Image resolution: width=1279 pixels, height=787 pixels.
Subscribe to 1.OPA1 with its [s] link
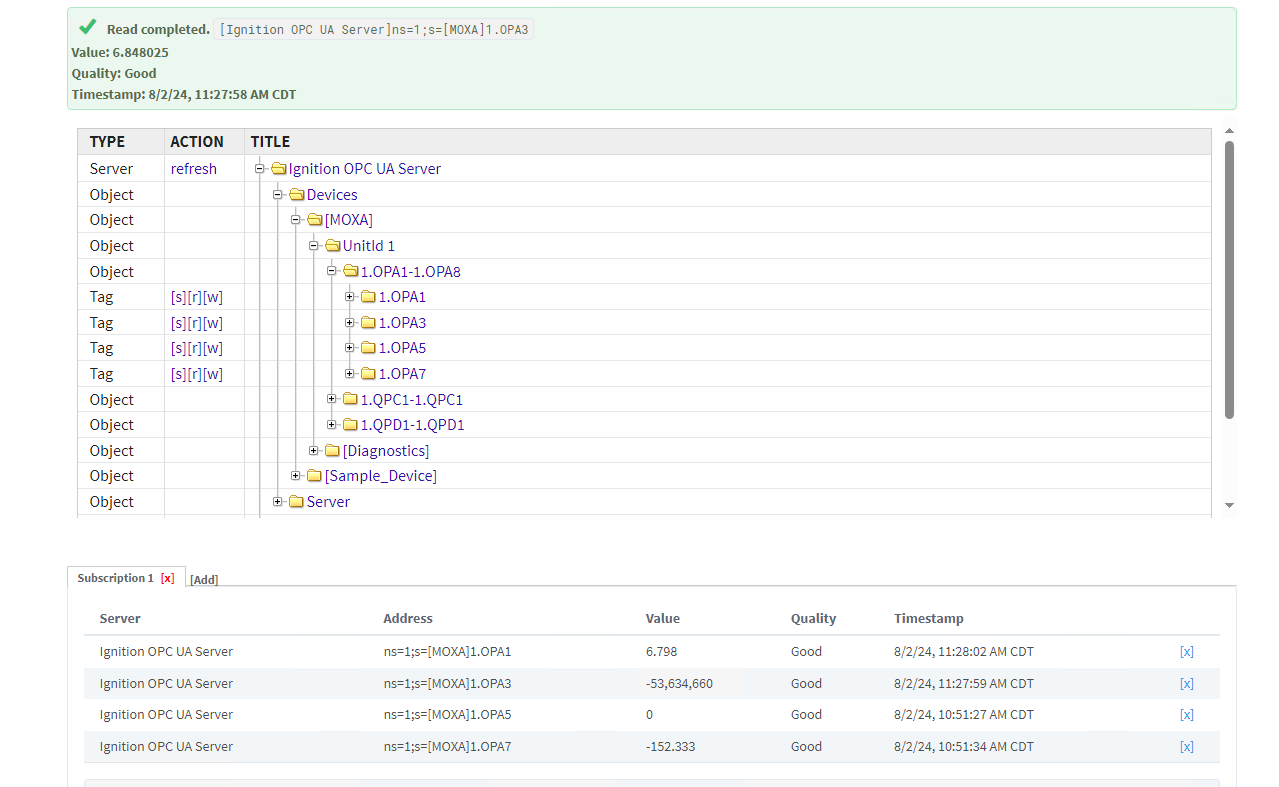178,297
